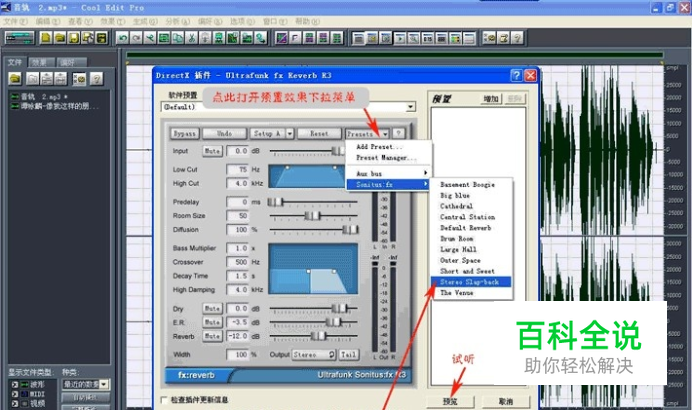
Task: Toggle the video file type filter
Action: pyautogui.click(x=15, y=403)
